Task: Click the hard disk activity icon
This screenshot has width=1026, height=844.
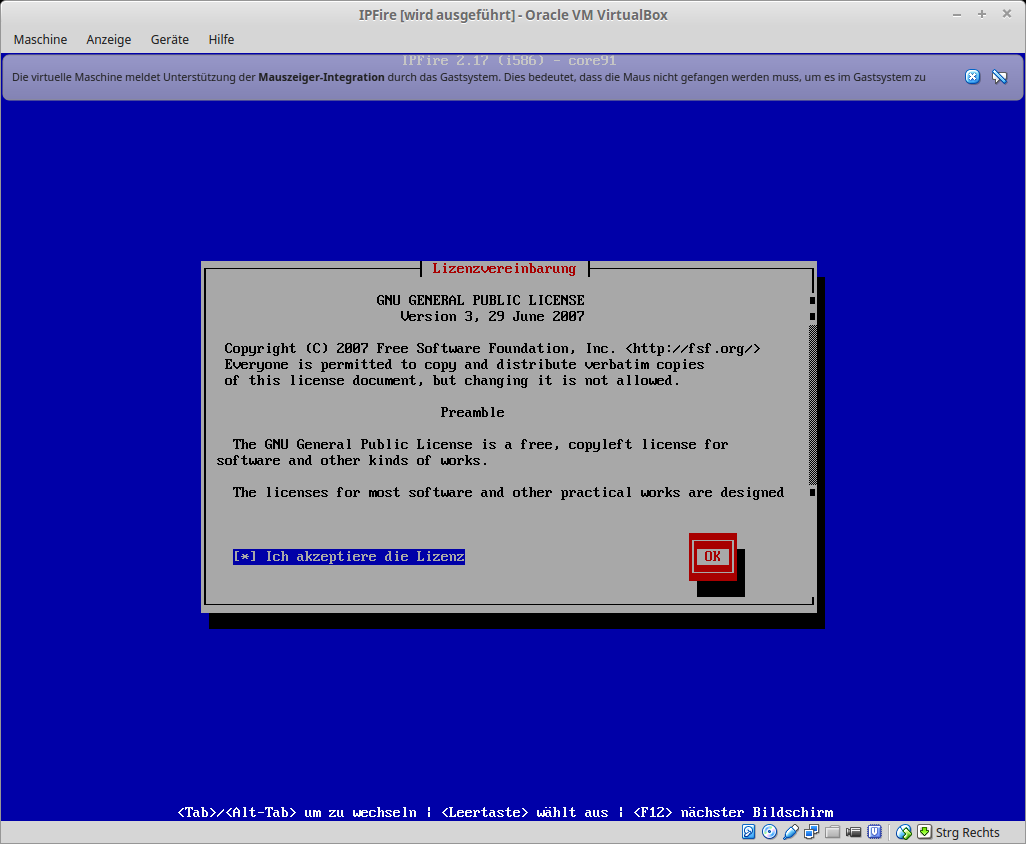Action: pyautogui.click(x=749, y=832)
